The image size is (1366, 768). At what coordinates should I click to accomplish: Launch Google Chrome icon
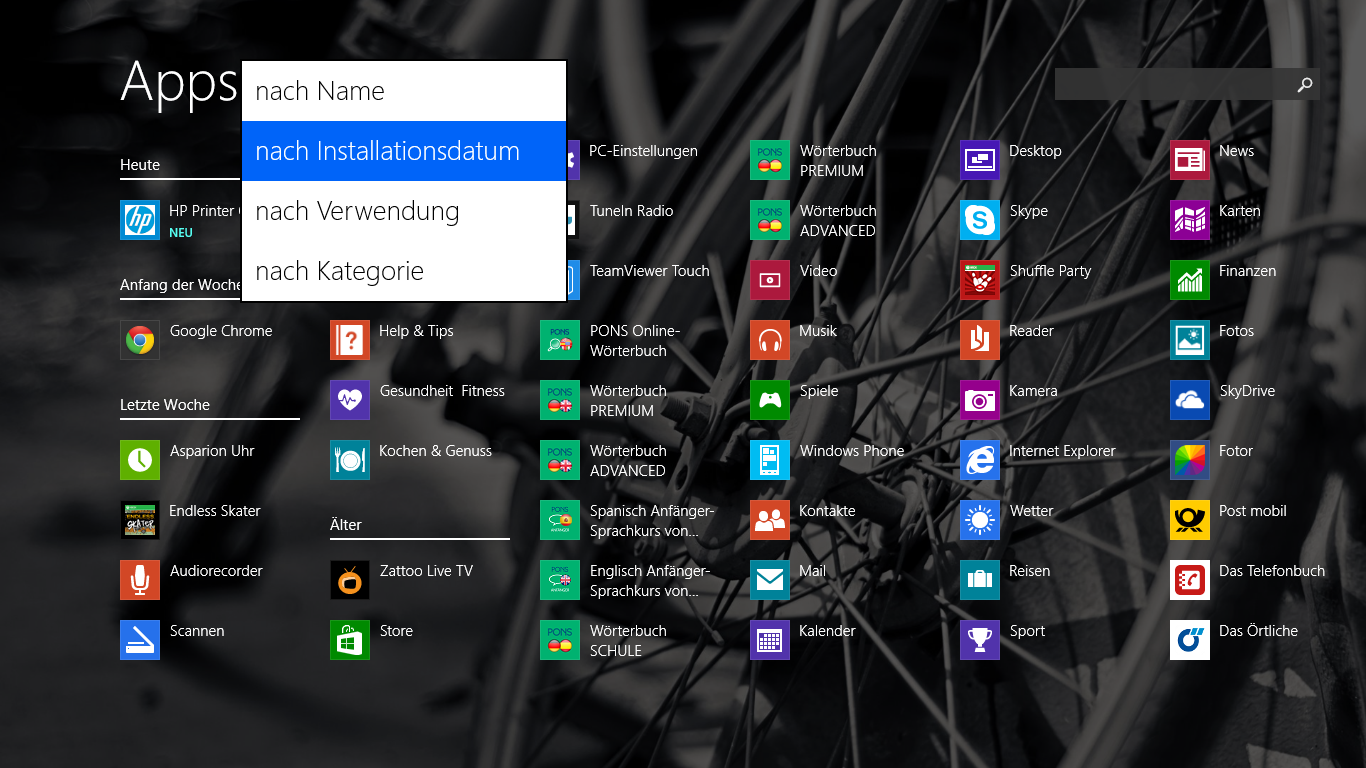point(140,340)
